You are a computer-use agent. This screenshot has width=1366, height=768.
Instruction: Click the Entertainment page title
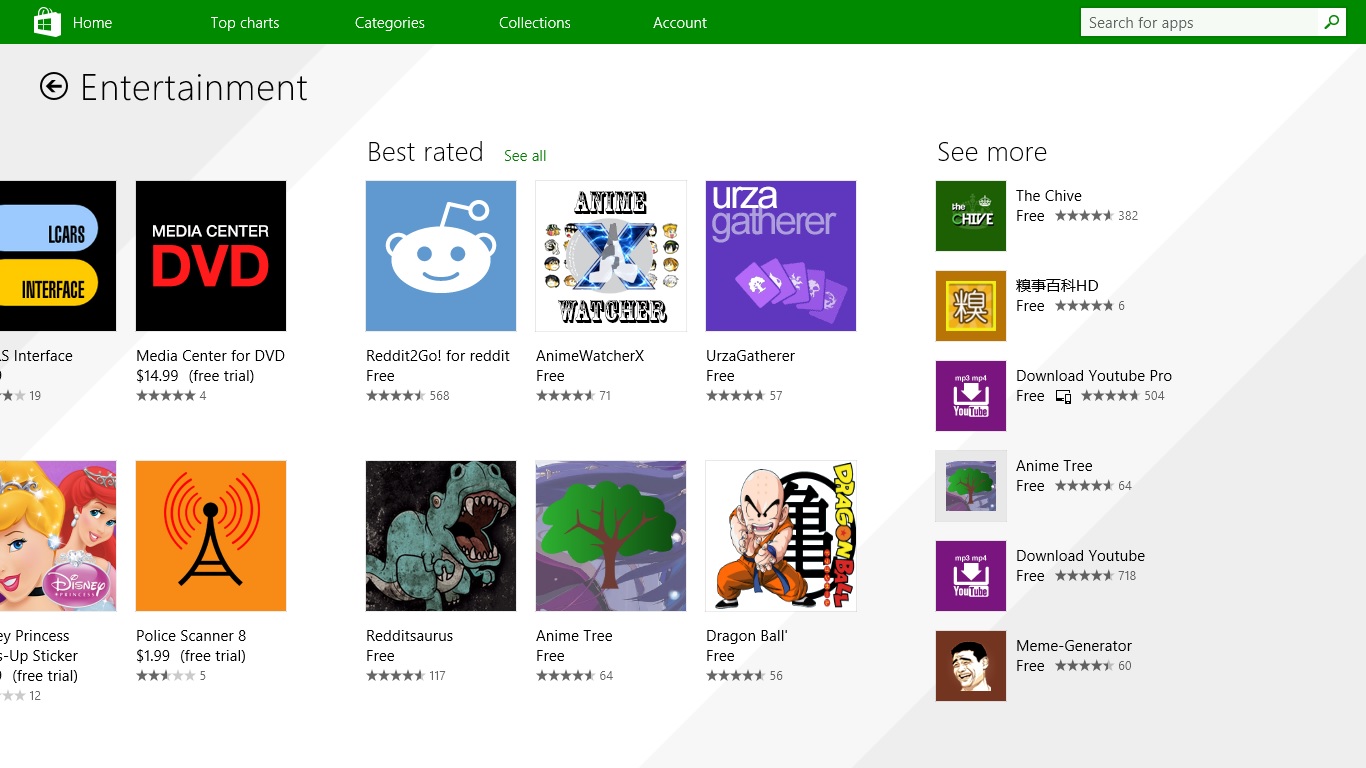pyautogui.click(x=194, y=88)
